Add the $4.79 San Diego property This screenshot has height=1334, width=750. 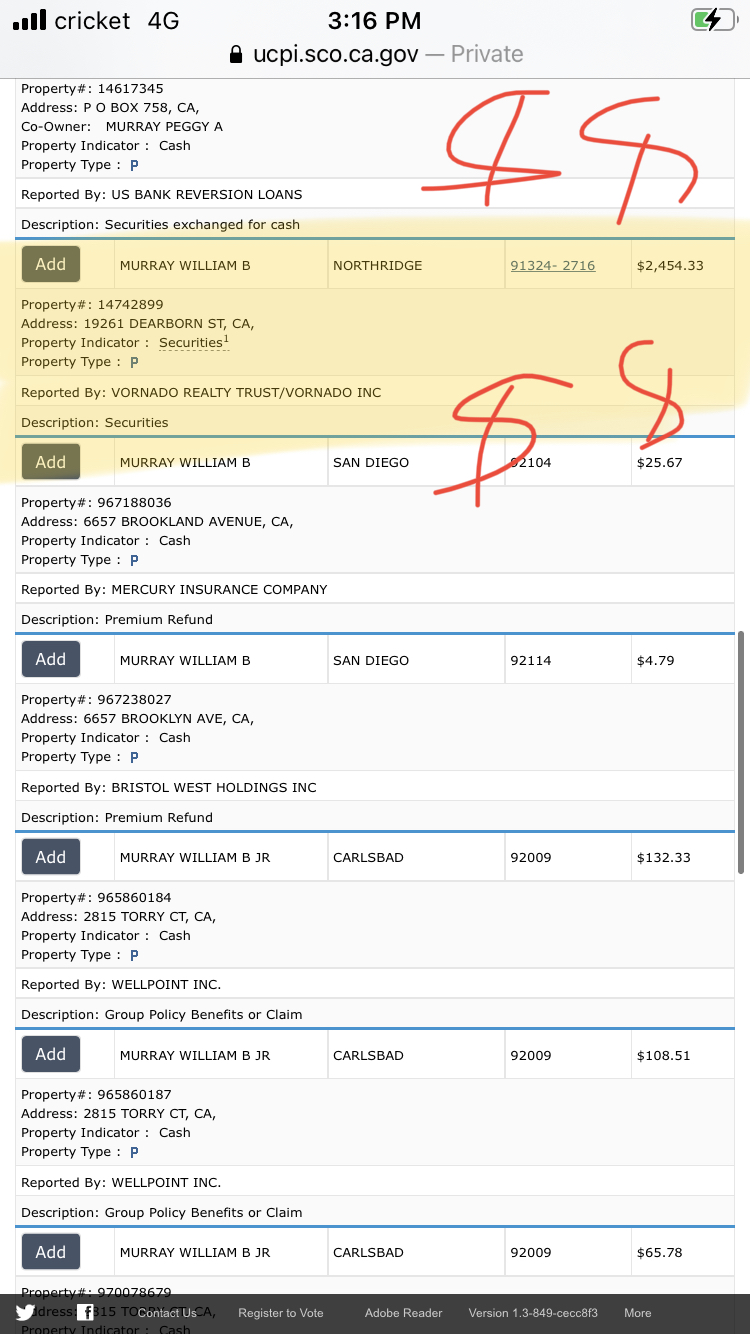[51, 659]
